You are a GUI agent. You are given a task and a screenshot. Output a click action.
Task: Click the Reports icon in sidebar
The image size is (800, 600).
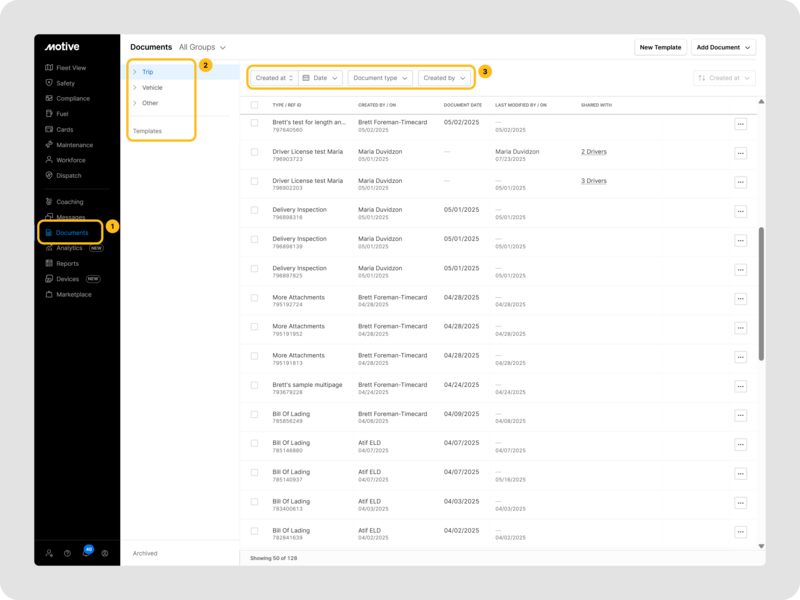[48, 263]
